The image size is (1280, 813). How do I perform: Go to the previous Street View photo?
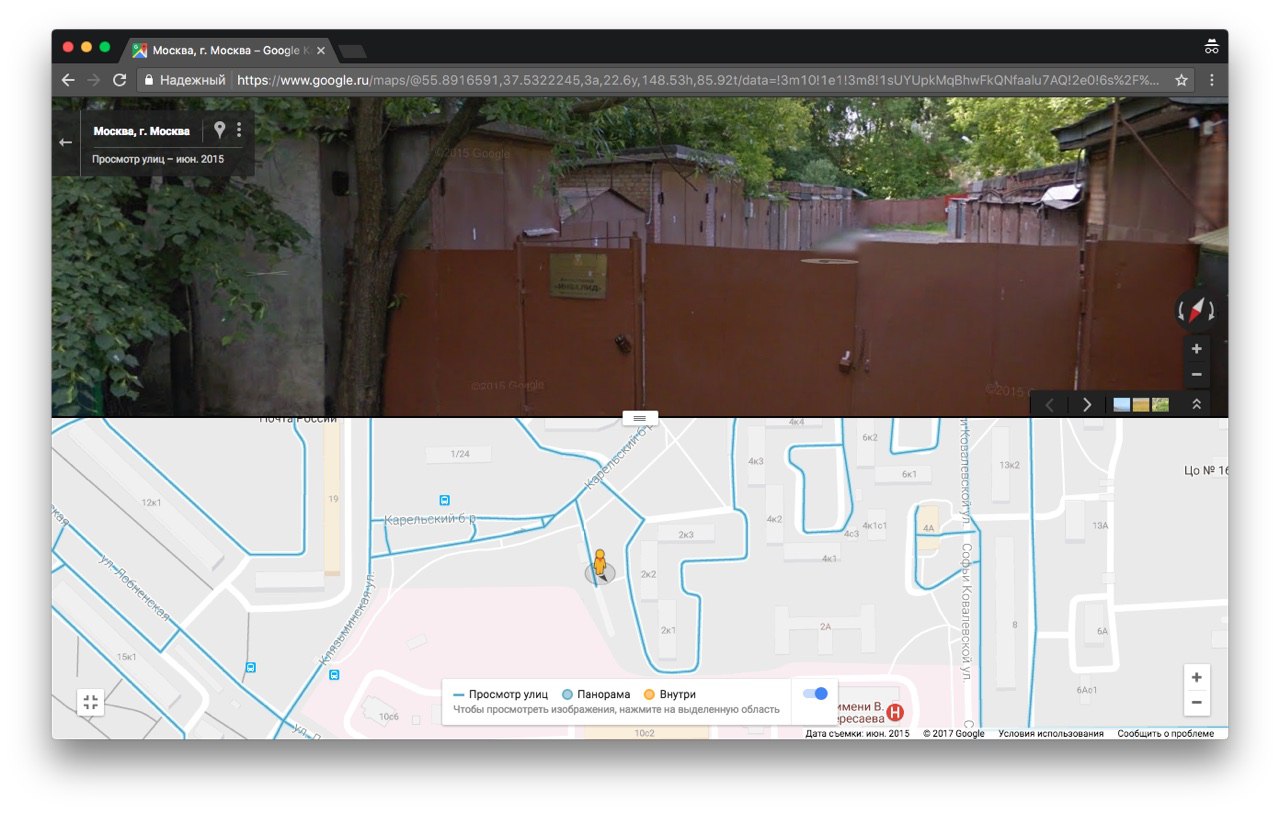pos(1050,405)
